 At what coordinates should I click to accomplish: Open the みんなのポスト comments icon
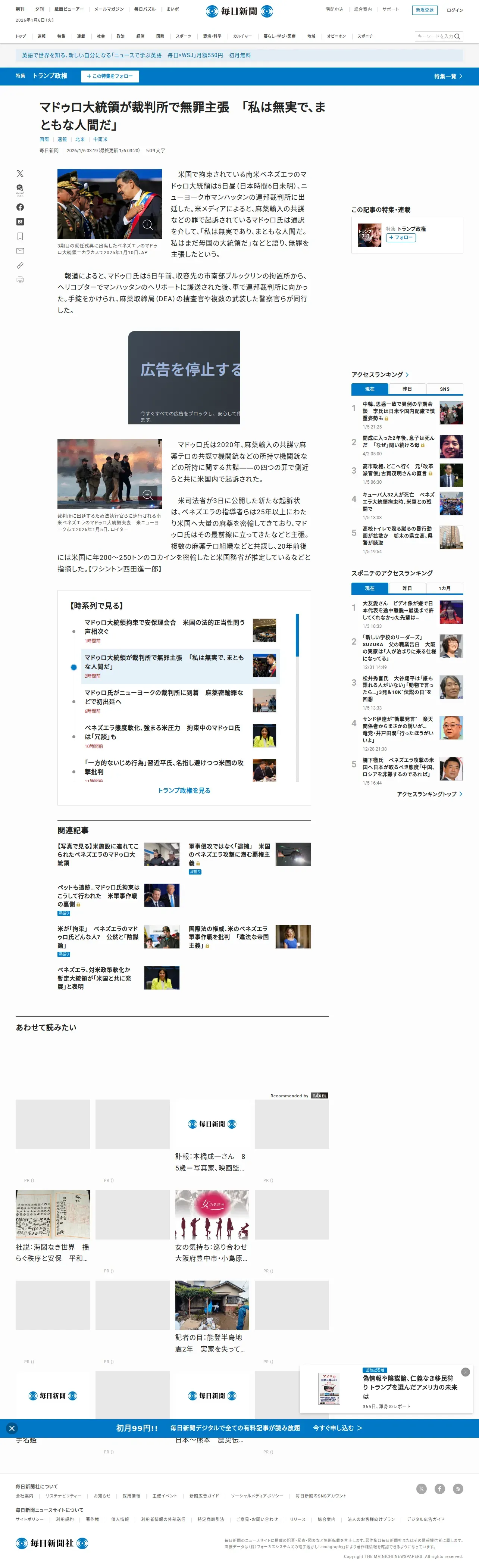pyautogui.click(x=20, y=190)
